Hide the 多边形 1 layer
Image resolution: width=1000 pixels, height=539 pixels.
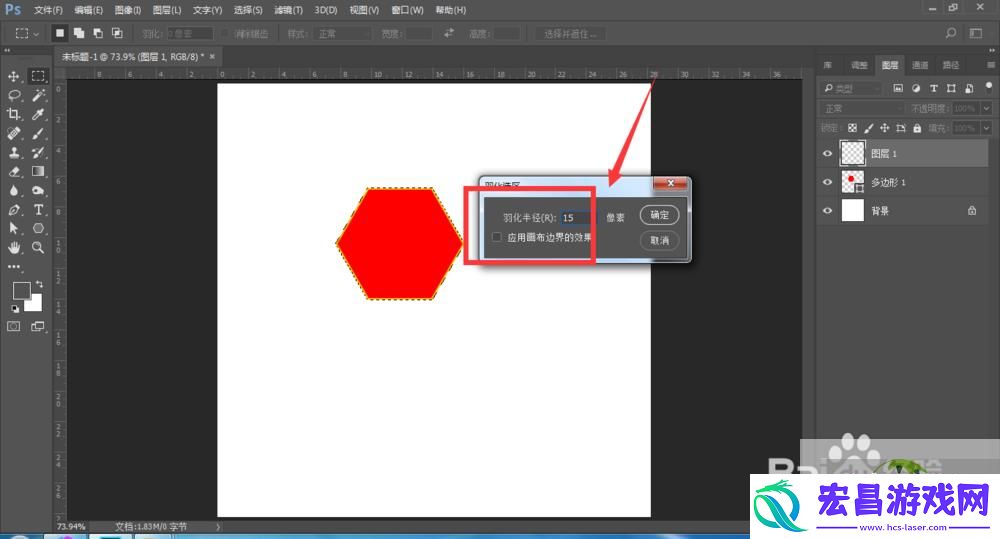click(x=828, y=182)
